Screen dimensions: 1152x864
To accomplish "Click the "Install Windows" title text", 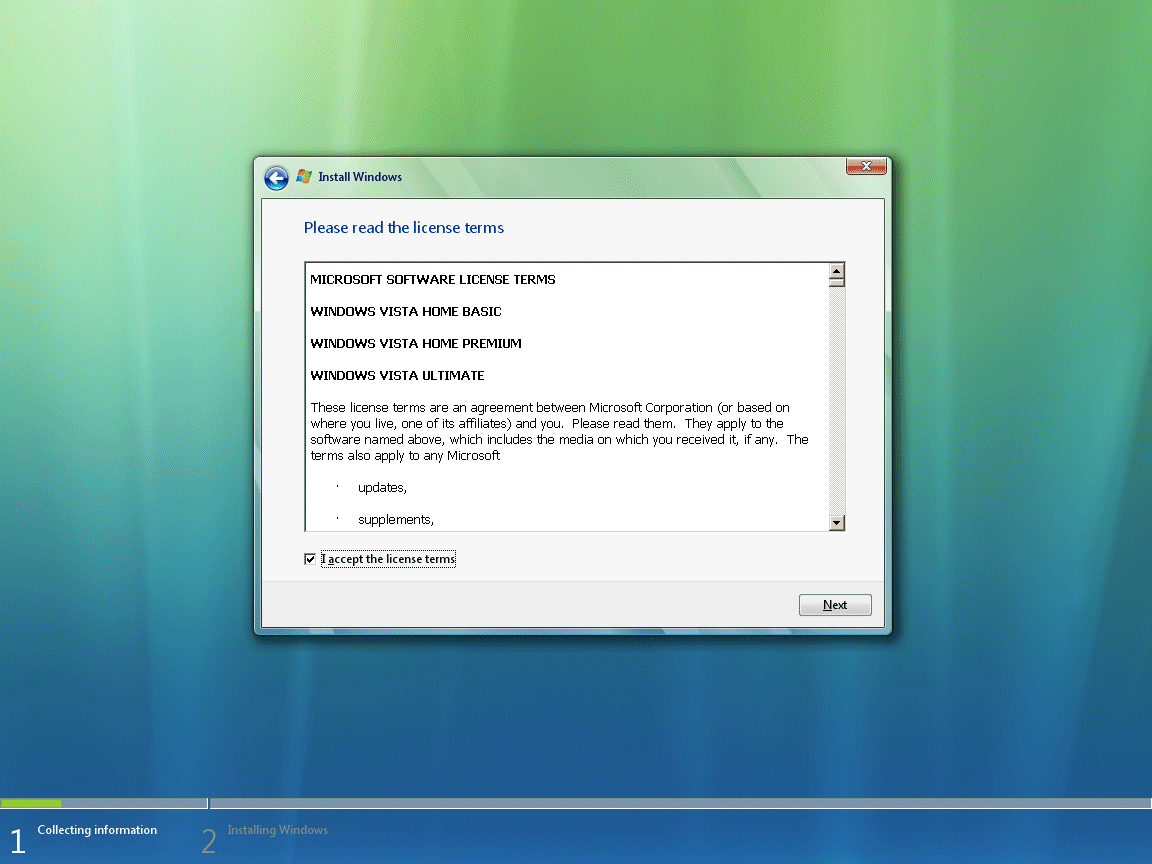I will click(360, 177).
